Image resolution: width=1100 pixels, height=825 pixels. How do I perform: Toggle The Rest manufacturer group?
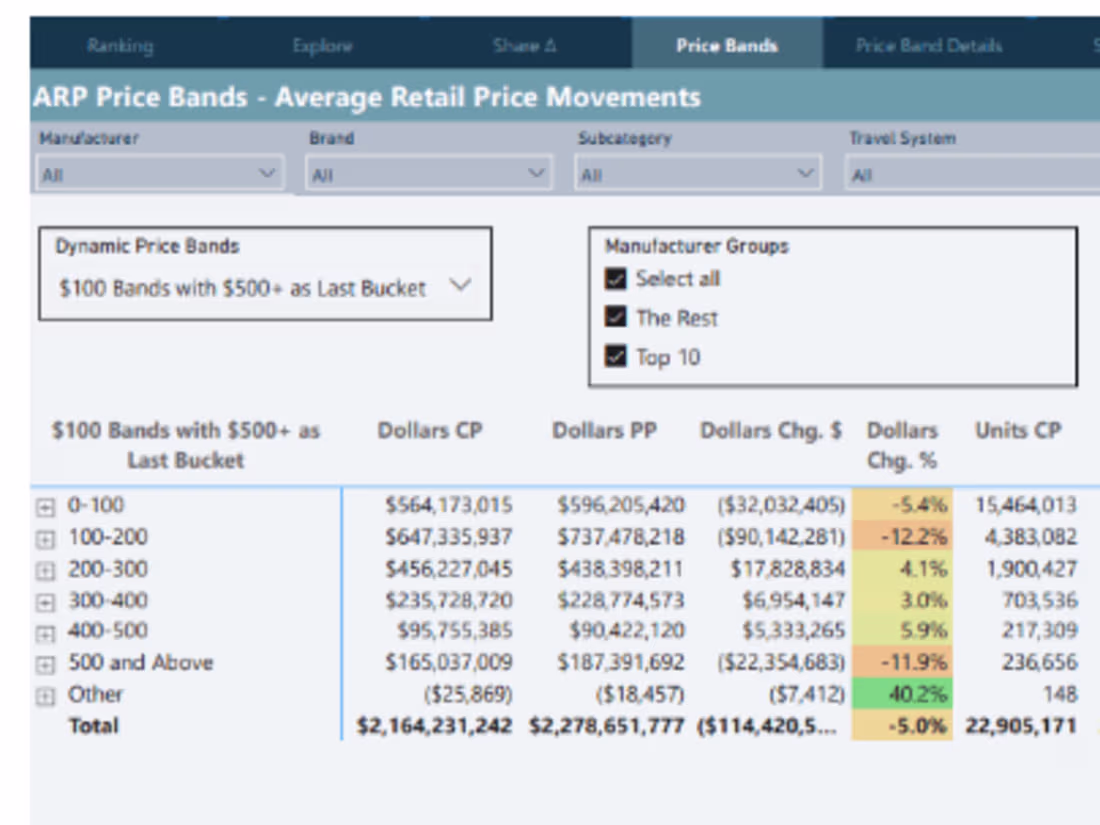pyautogui.click(x=616, y=318)
